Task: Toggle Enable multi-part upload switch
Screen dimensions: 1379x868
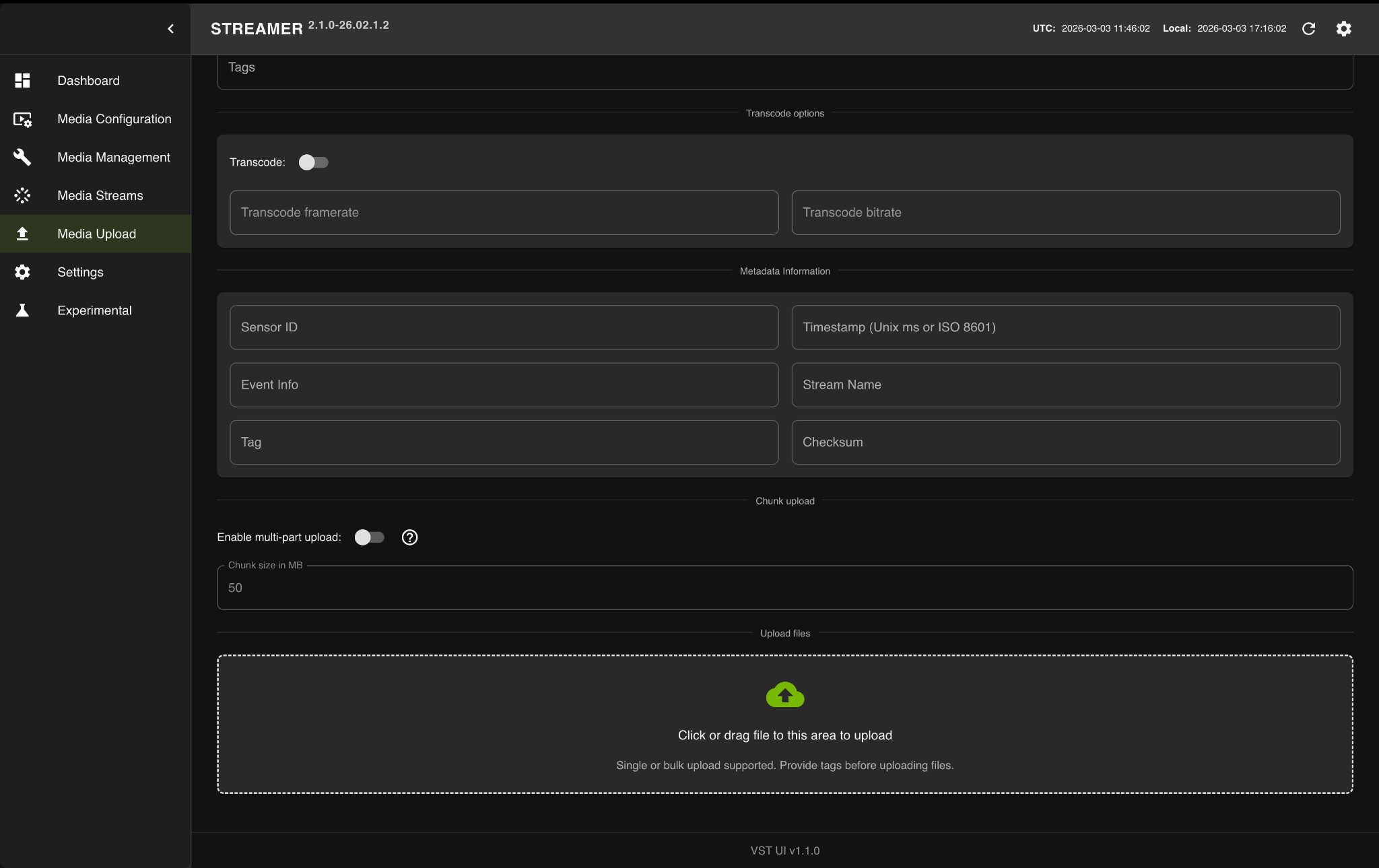Action: pyautogui.click(x=369, y=537)
